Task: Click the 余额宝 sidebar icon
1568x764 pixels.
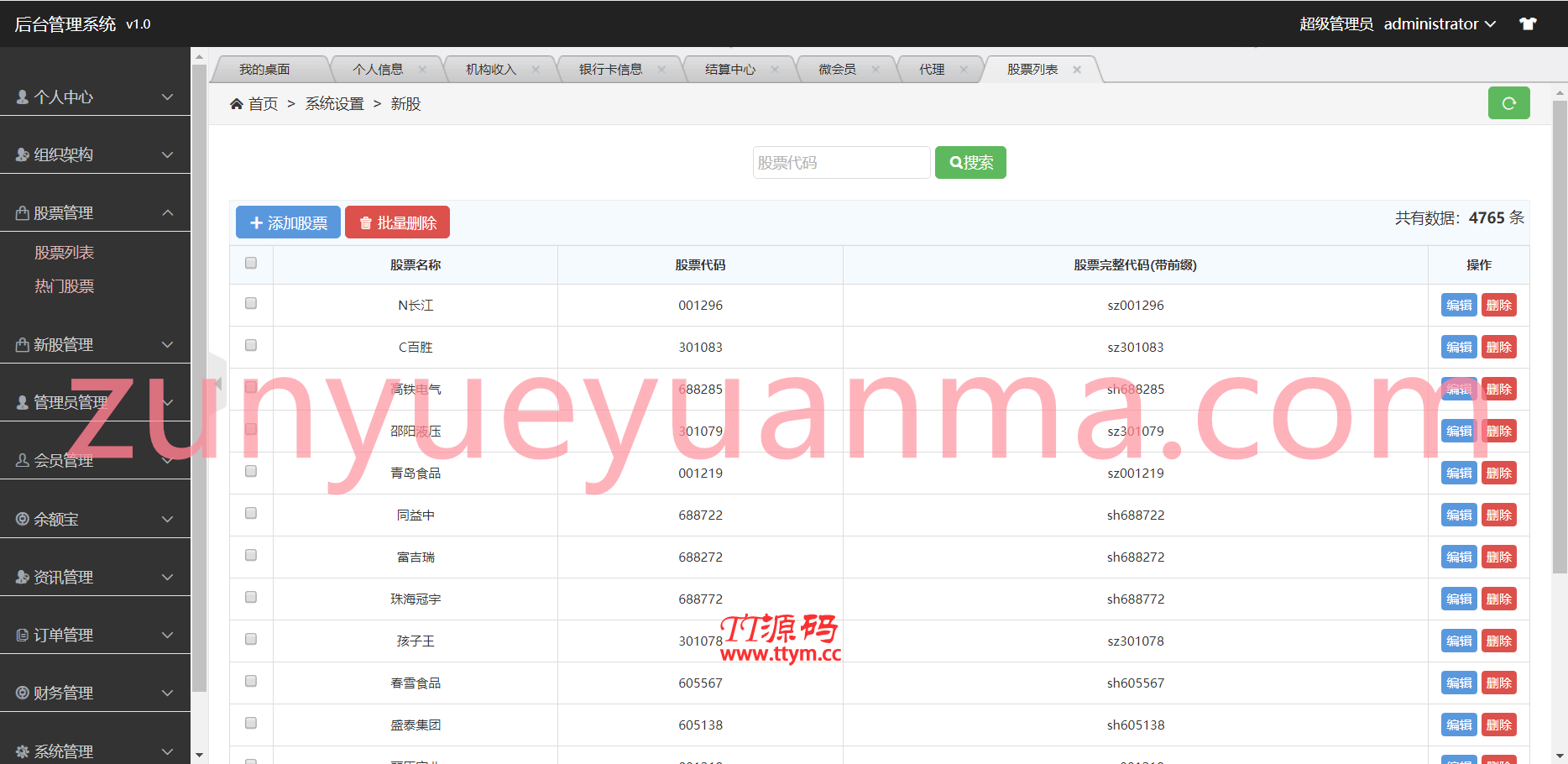Action: pos(23,520)
